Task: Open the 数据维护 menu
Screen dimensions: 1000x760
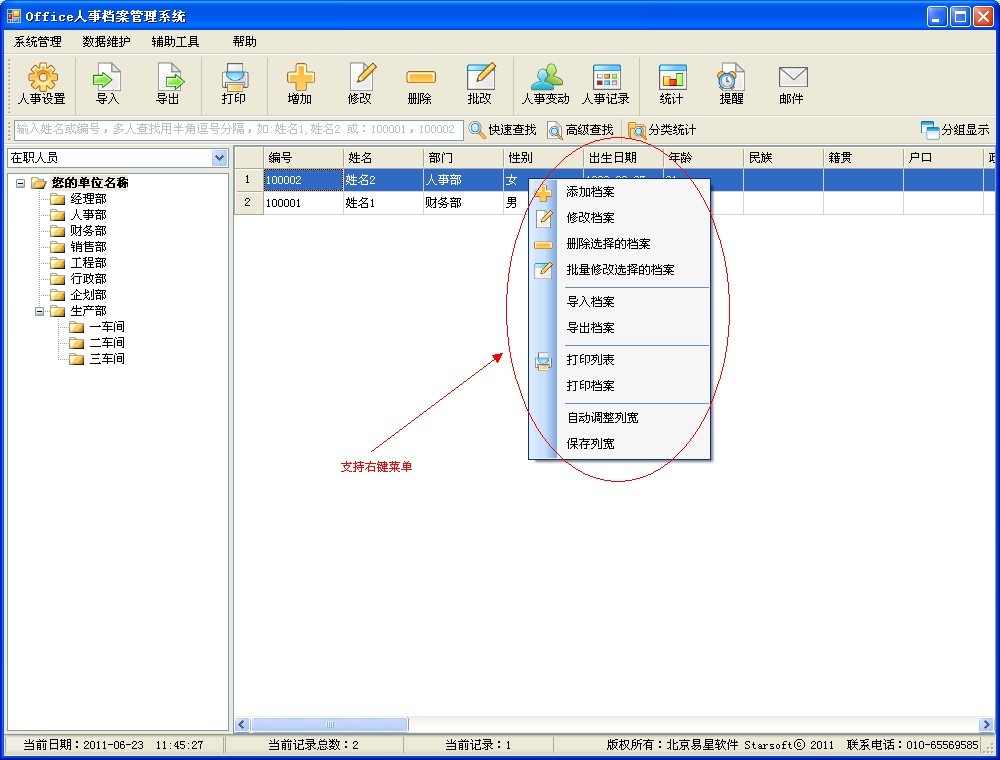Action: point(106,42)
